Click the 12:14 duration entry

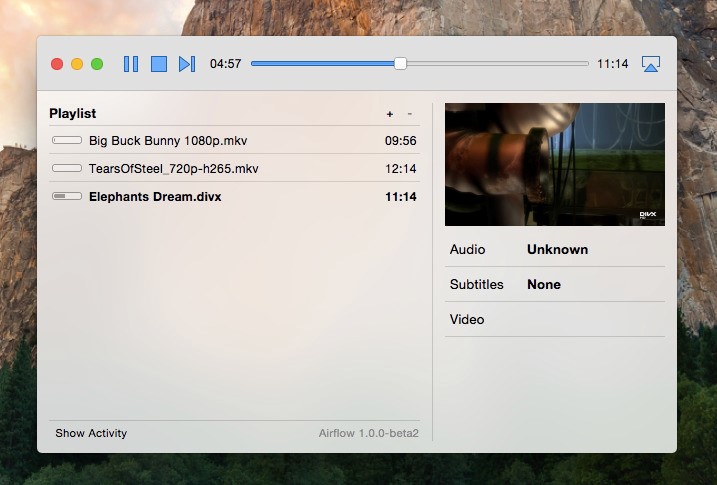coord(401,168)
